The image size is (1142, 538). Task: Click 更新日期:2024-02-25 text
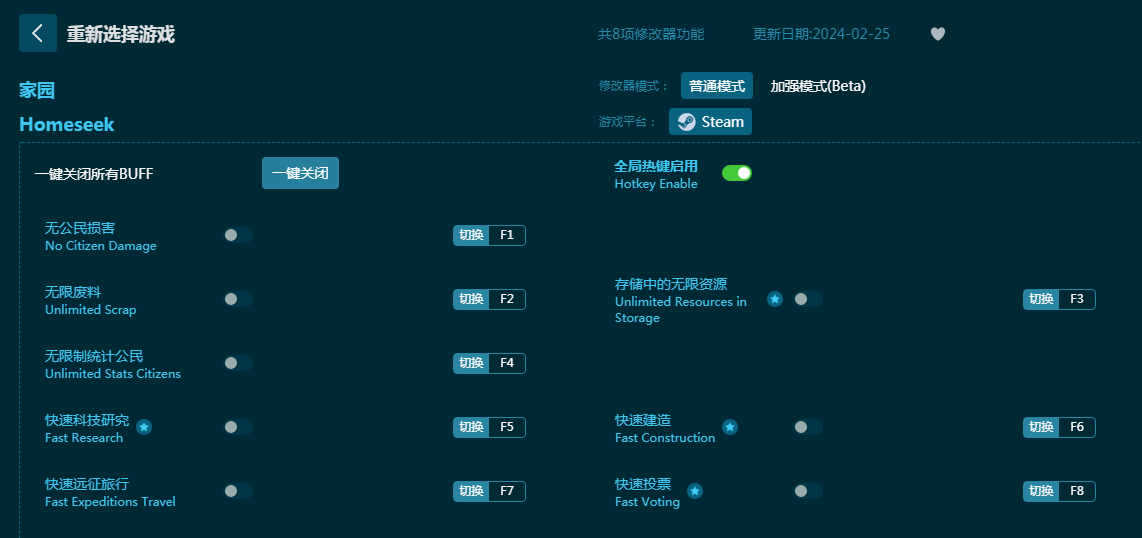pyautogui.click(x=821, y=34)
